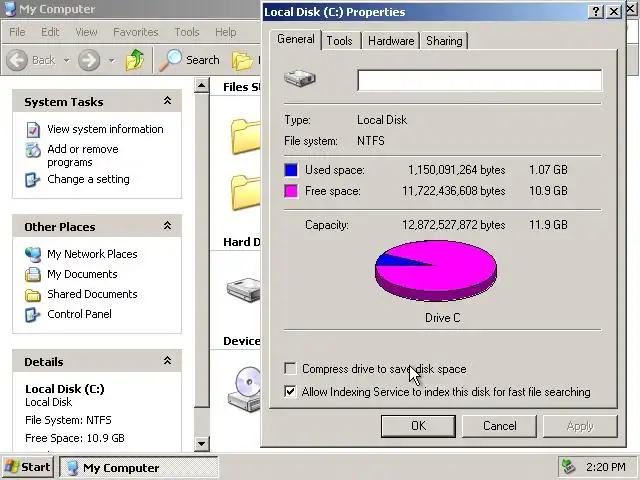Open the Tools menu in My Computer
Screen dimensions: 640x480
click(x=187, y=32)
